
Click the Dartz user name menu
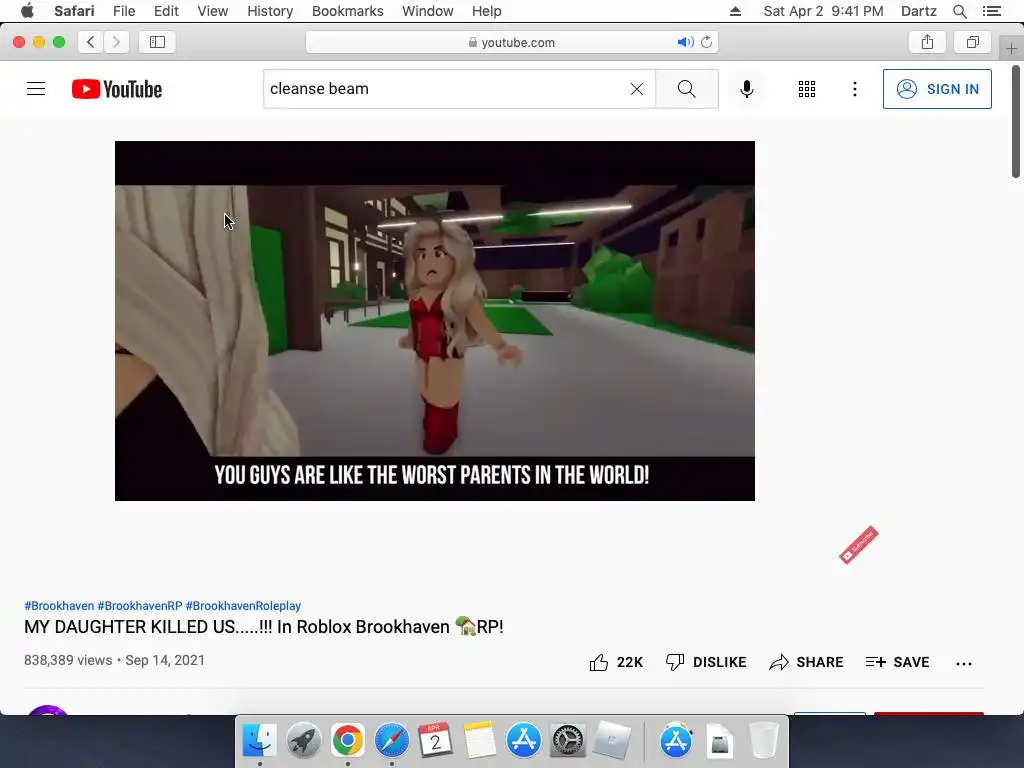pos(918,11)
